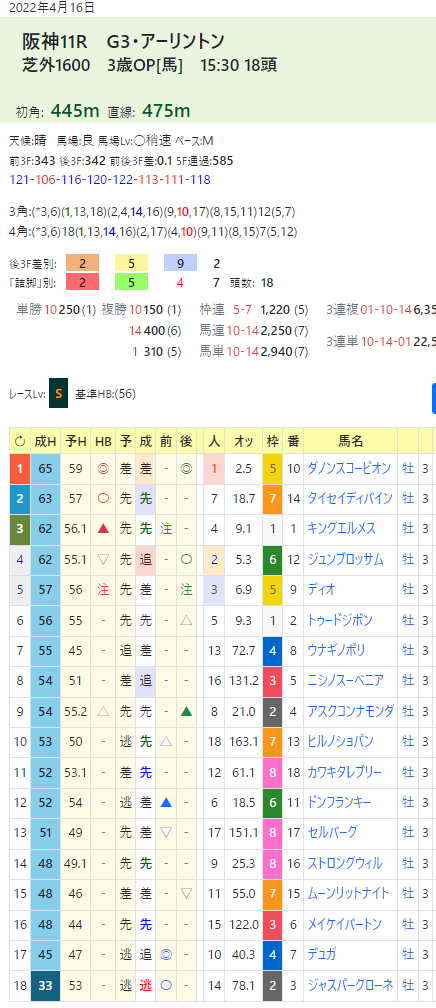Sort table by 人 popularity column header

click(x=214, y=441)
